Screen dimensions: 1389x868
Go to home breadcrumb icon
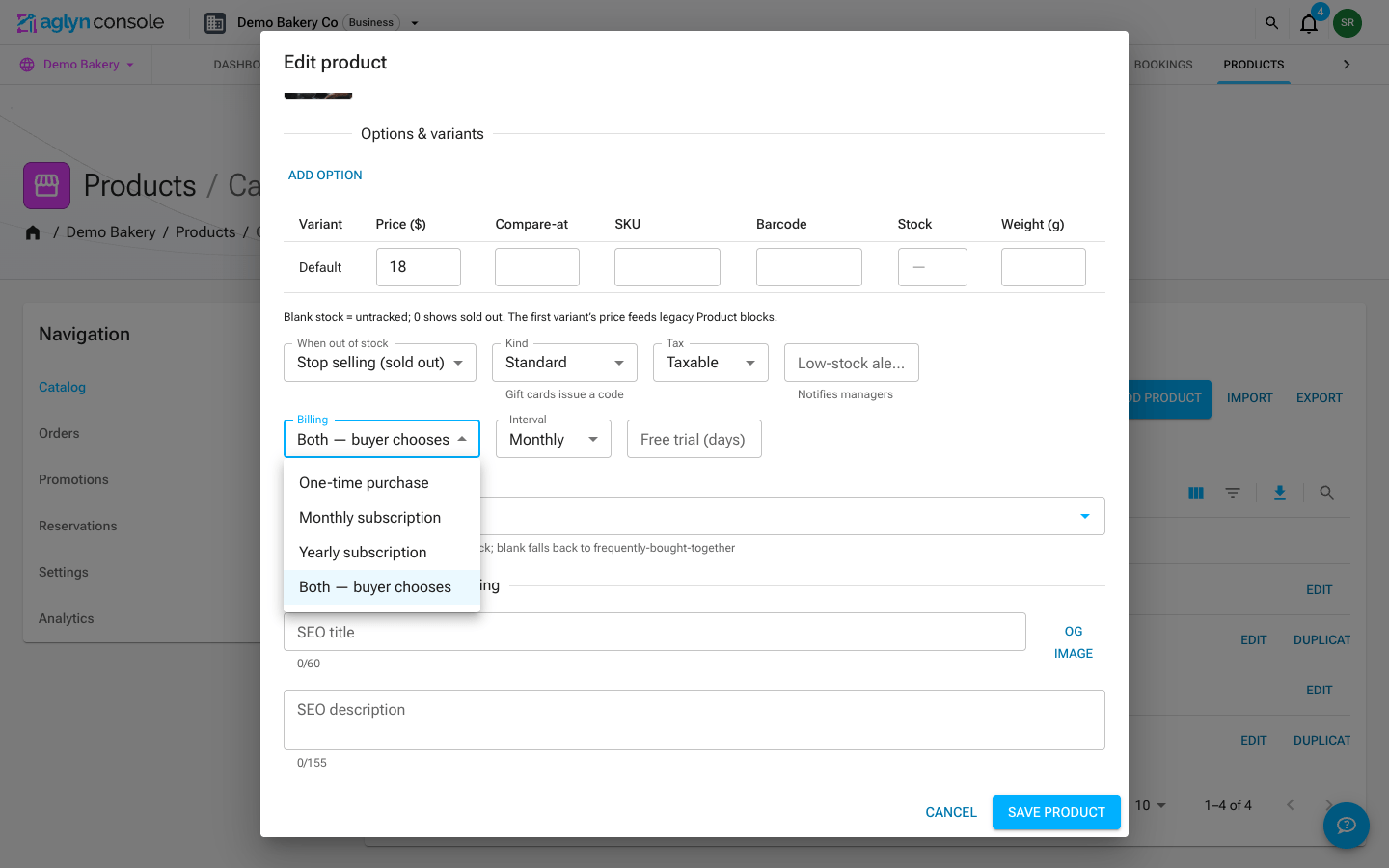click(x=33, y=232)
